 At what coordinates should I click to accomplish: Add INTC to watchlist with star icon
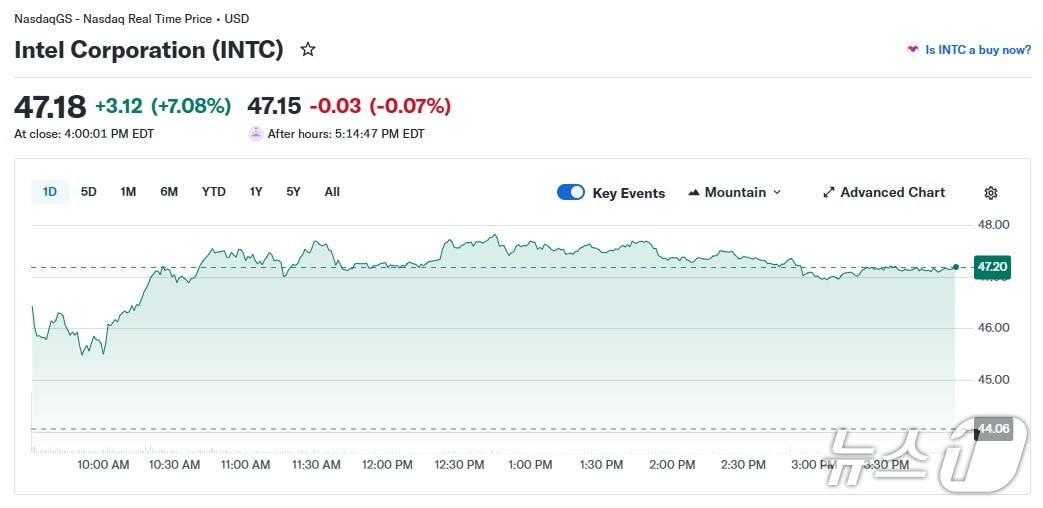308,49
